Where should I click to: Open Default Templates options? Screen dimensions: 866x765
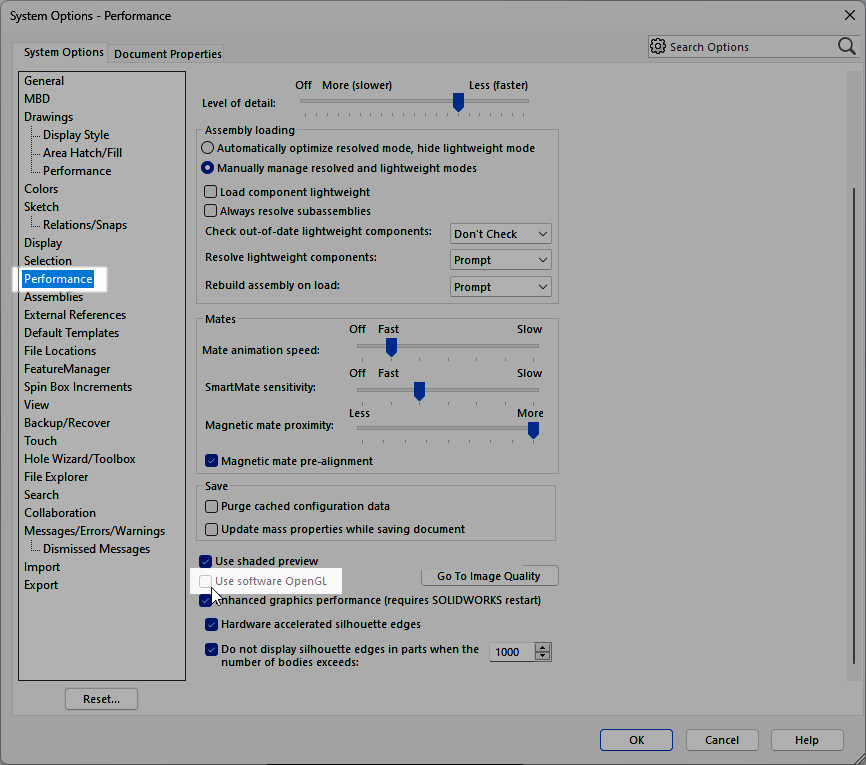(x=72, y=333)
